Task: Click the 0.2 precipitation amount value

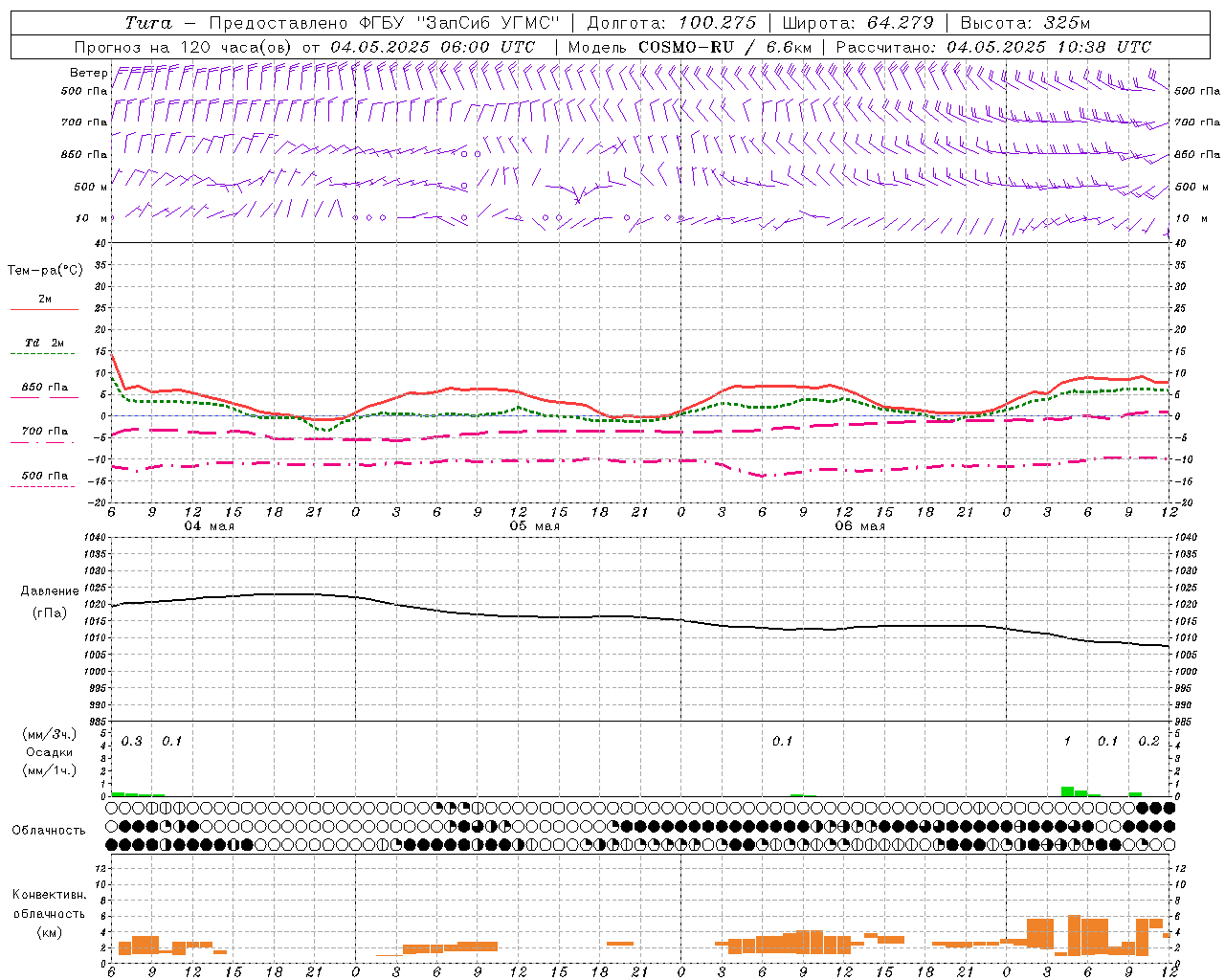Action: coord(1148,742)
